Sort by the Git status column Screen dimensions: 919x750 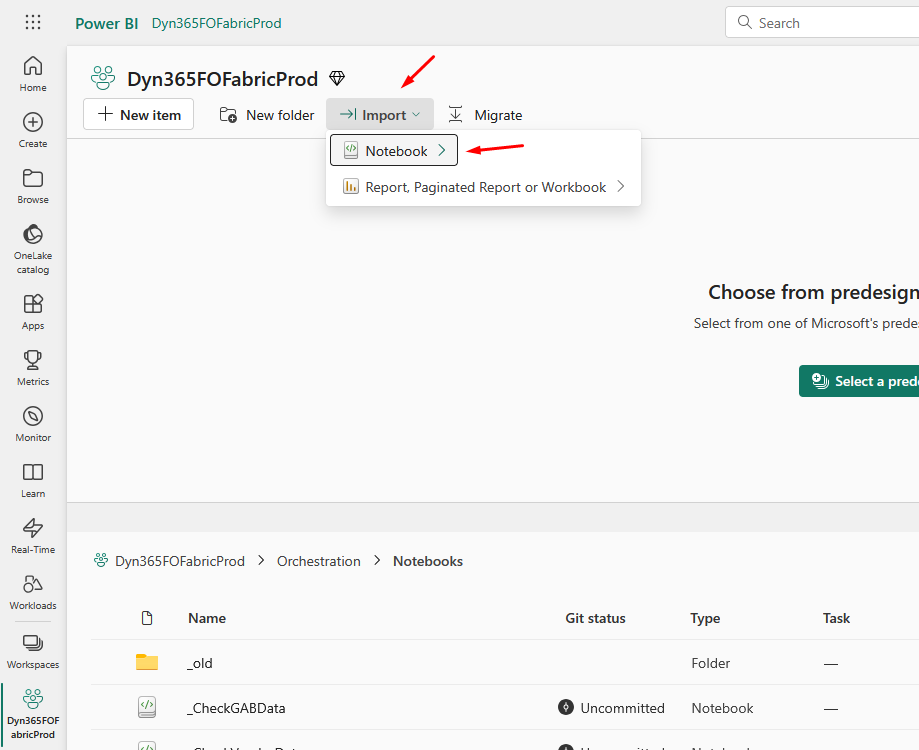tap(595, 618)
